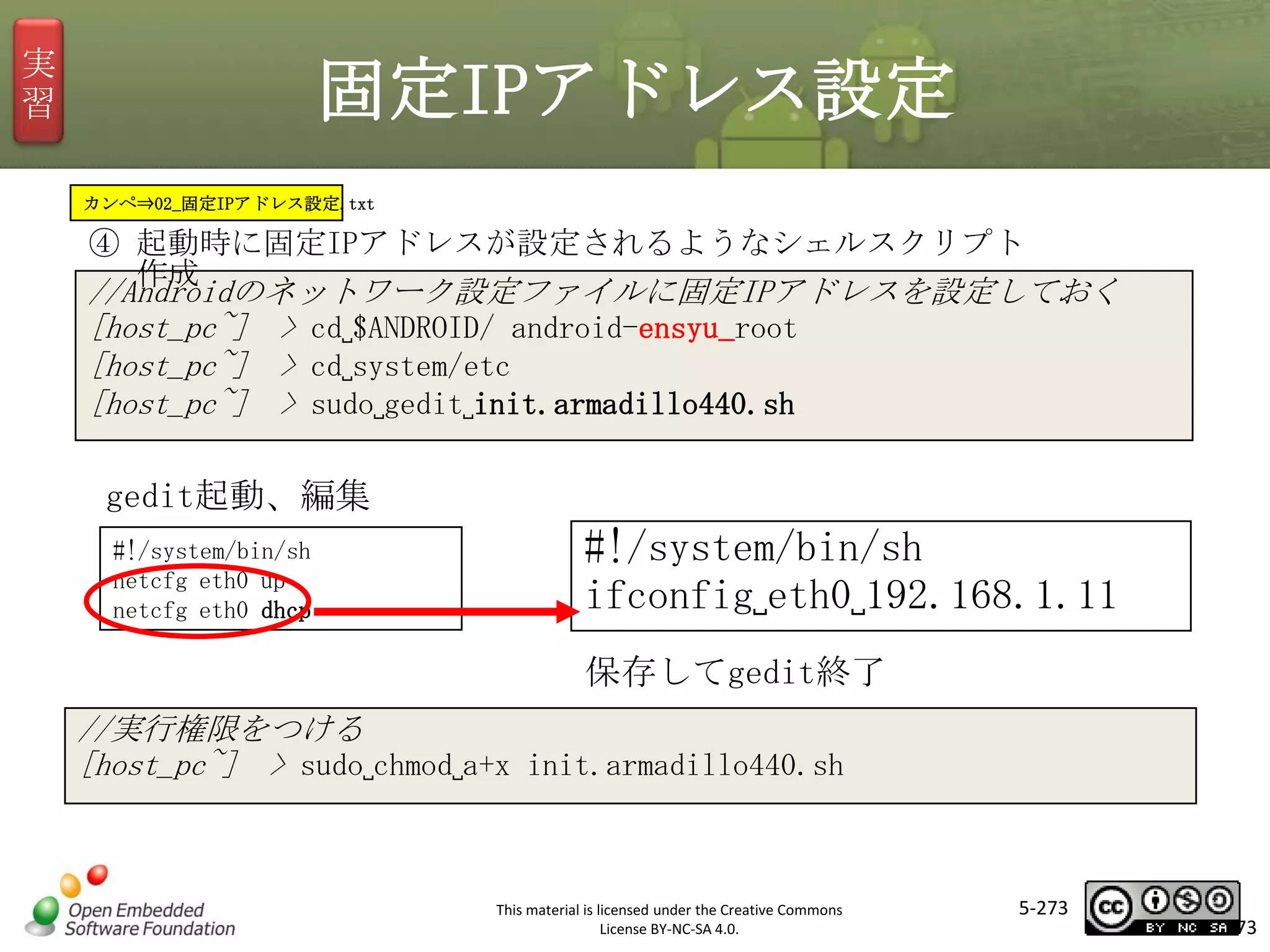Click the page number 5-273
Image resolution: width=1270 pixels, height=952 pixels.
pyautogui.click(x=1043, y=908)
